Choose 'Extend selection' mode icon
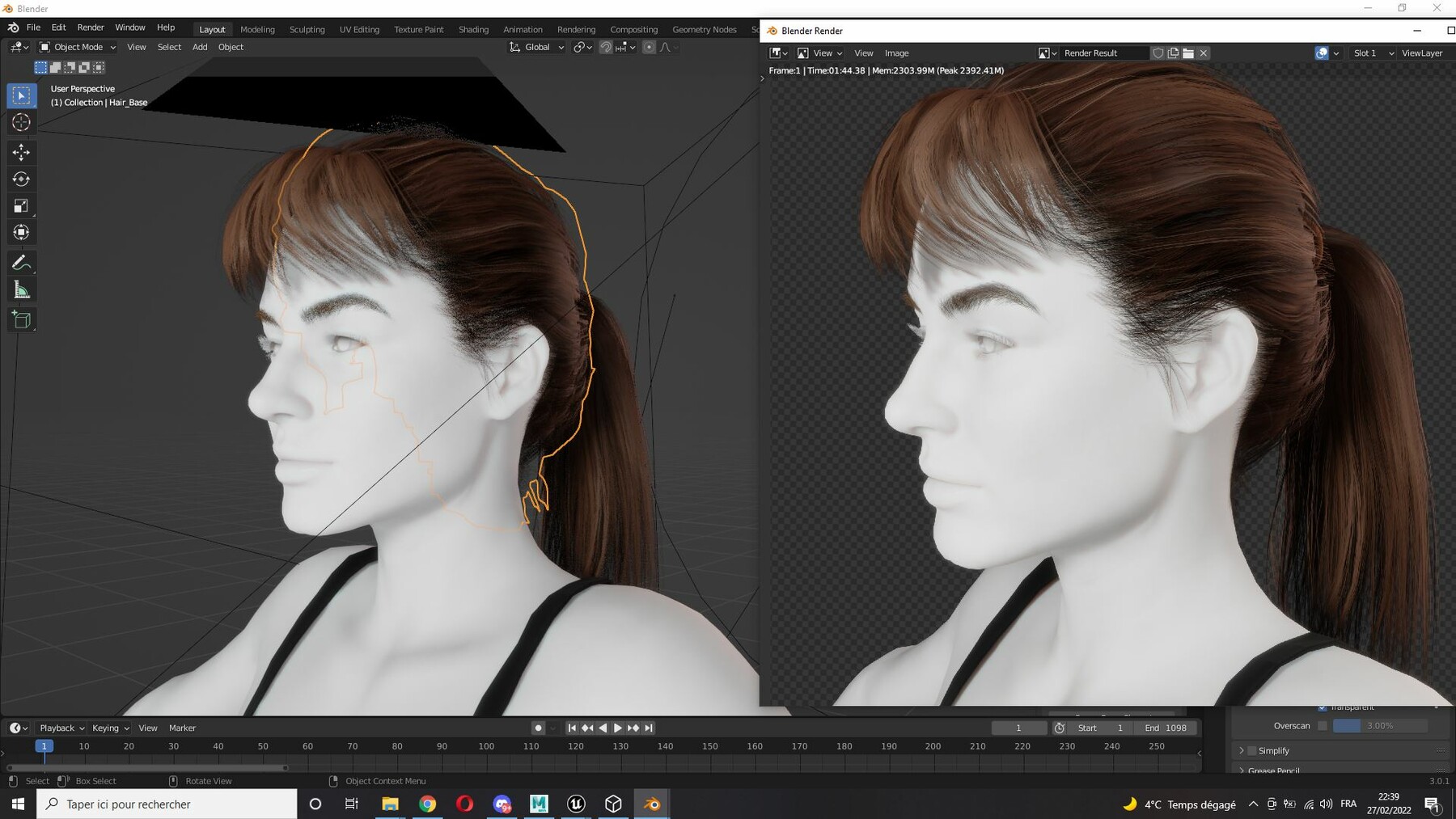 (55, 67)
